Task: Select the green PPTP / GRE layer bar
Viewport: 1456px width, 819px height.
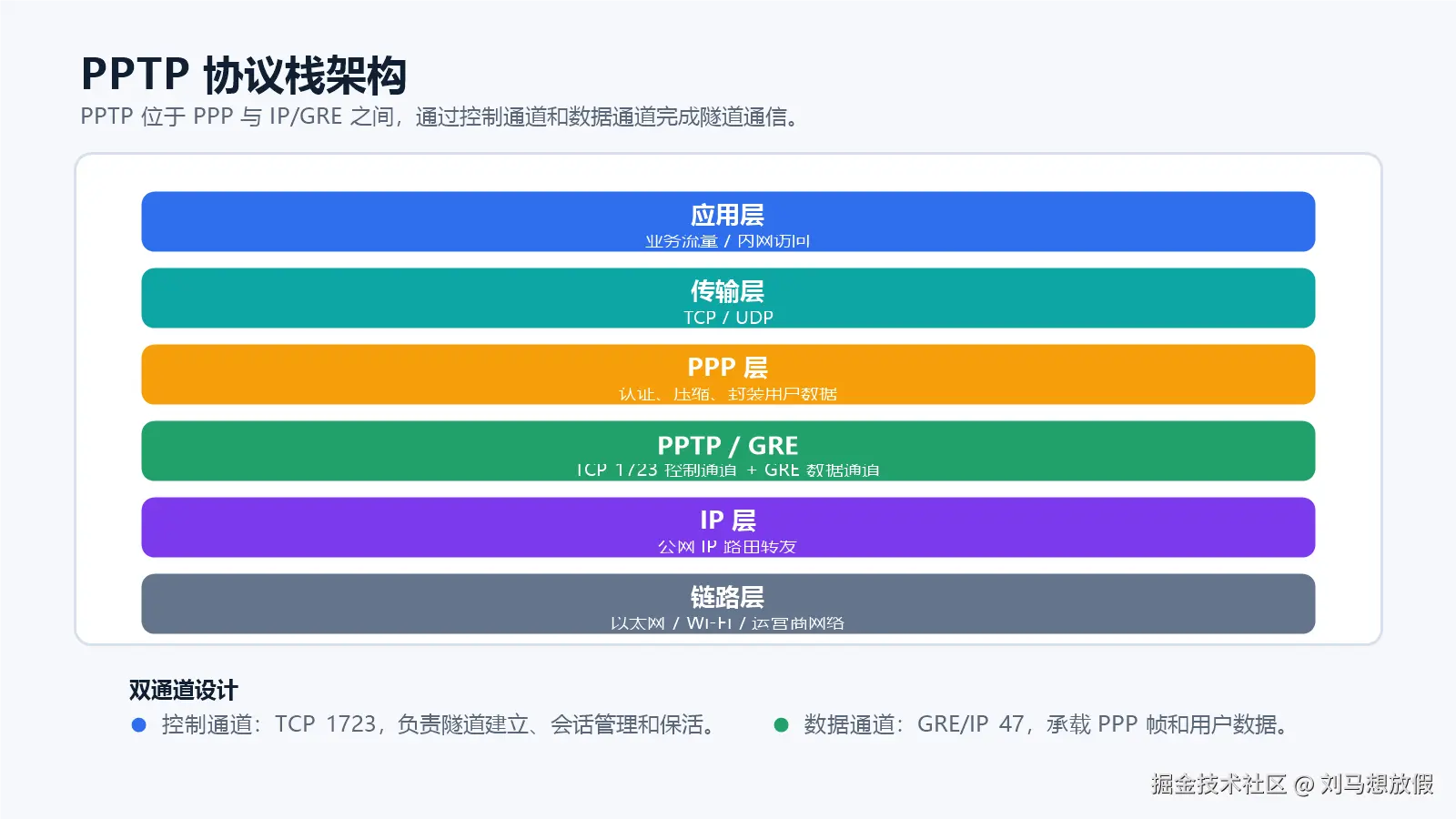Action: 728,450
